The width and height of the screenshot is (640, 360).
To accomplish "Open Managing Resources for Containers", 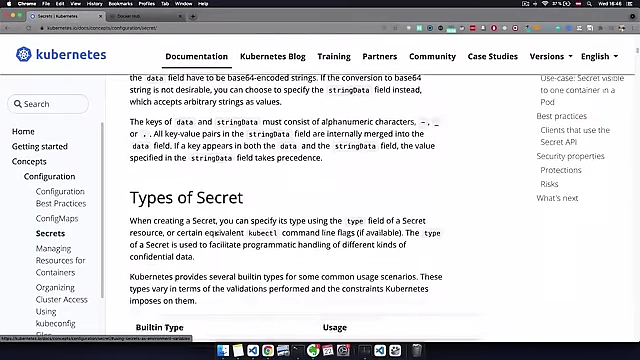I will coord(60,260).
